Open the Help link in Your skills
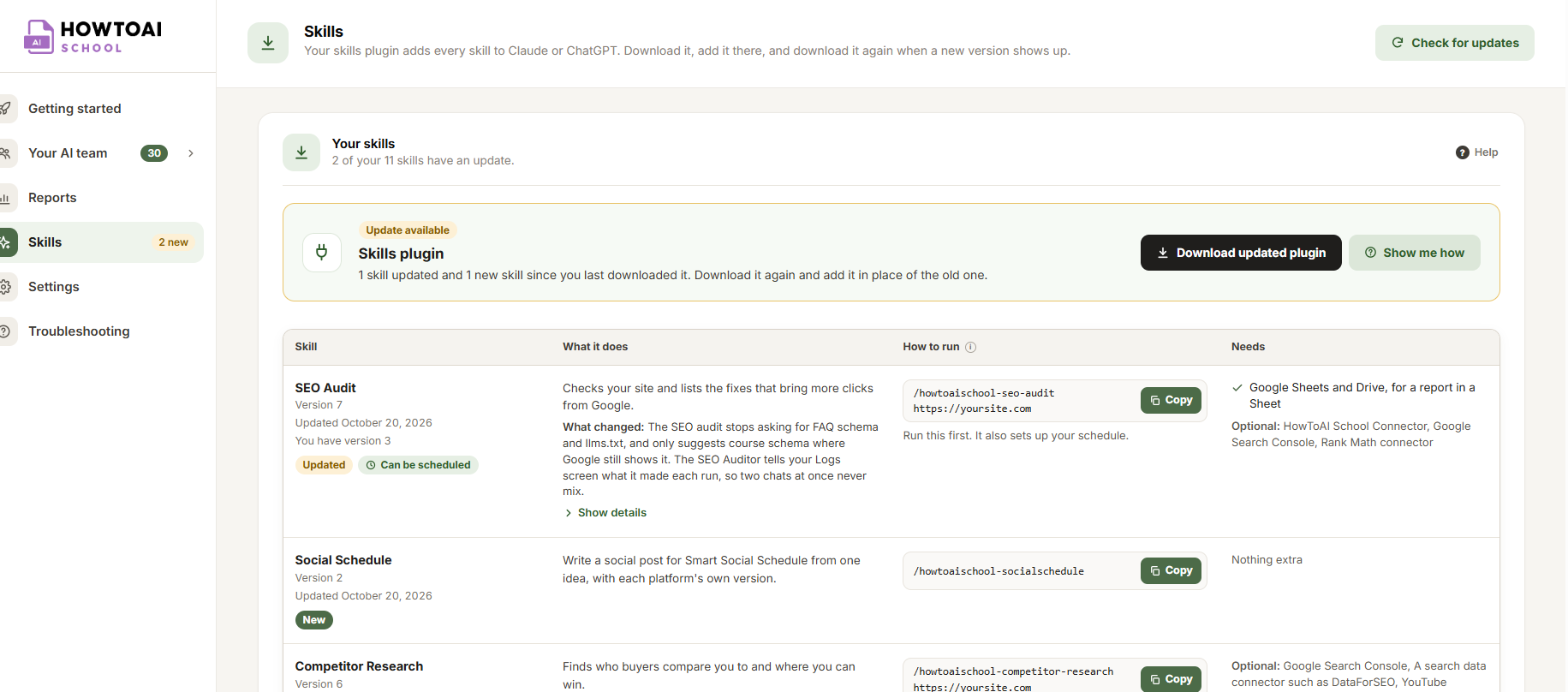 tap(1477, 152)
